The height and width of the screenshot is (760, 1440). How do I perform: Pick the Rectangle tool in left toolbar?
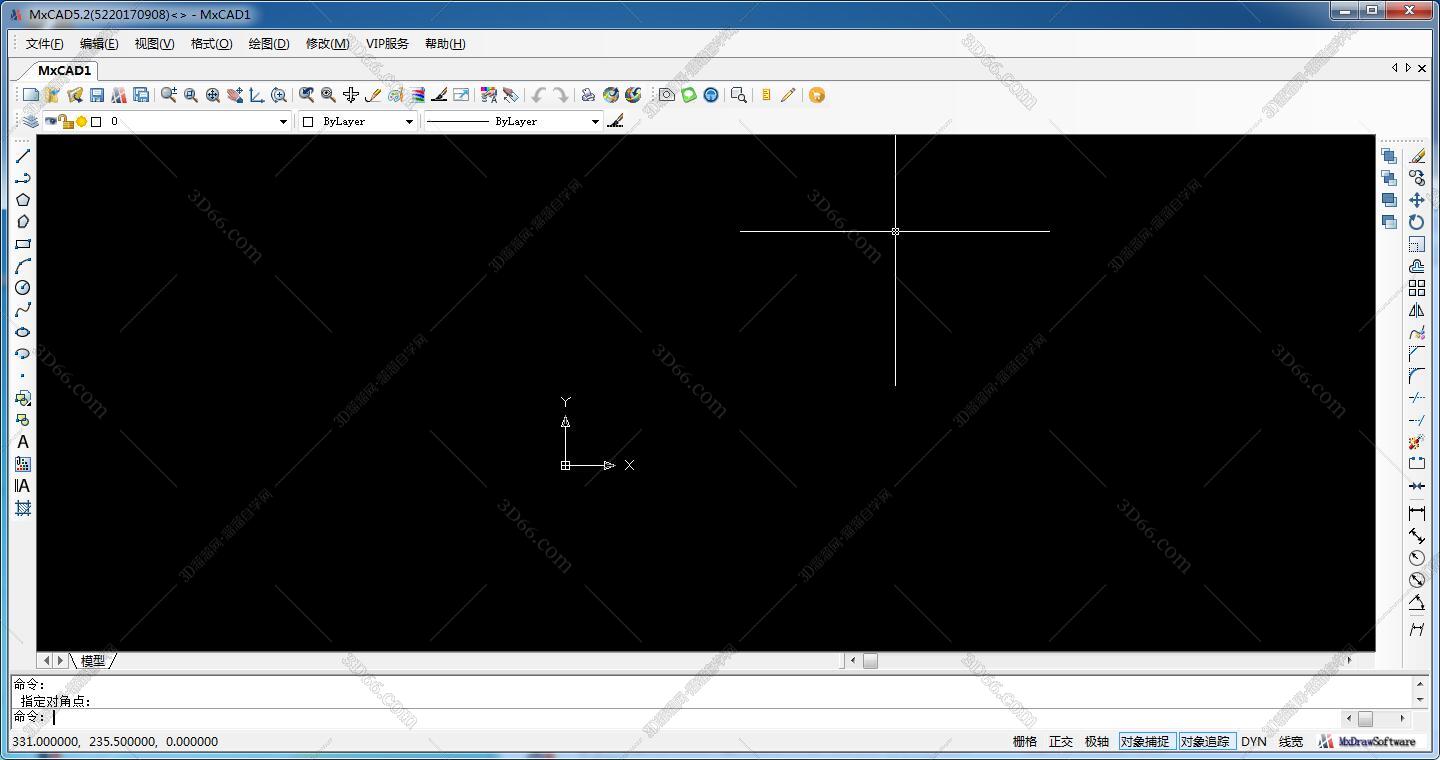pyautogui.click(x=22, y=244)
